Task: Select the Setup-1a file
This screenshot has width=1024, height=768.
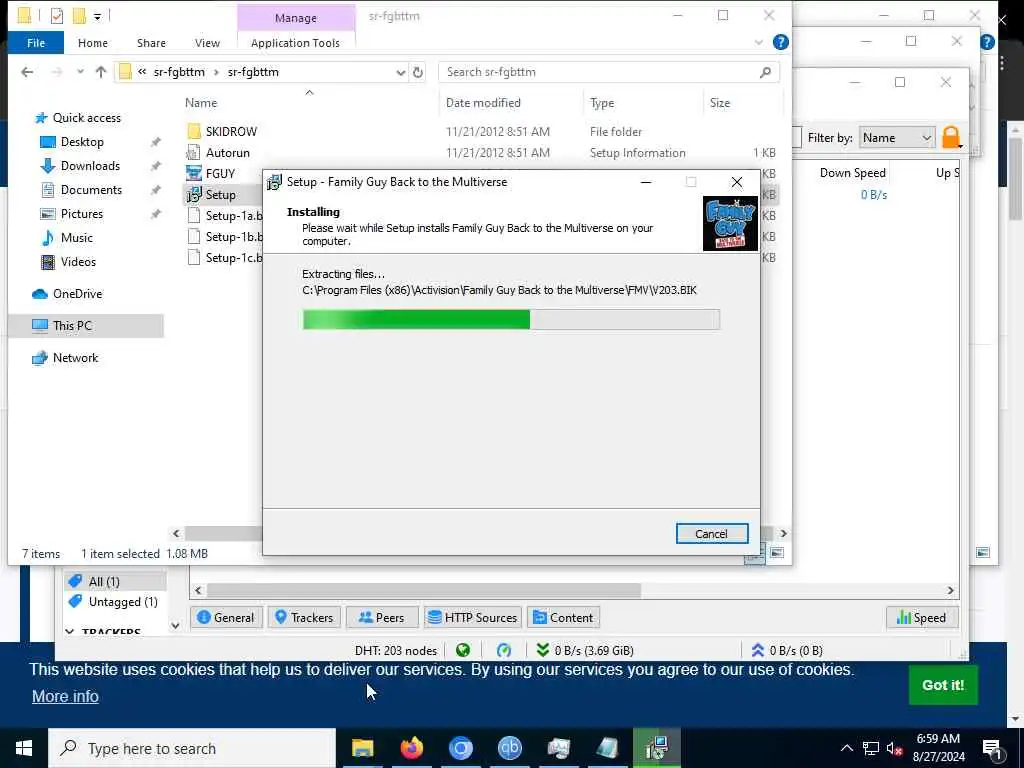Action: pos(225,216)
